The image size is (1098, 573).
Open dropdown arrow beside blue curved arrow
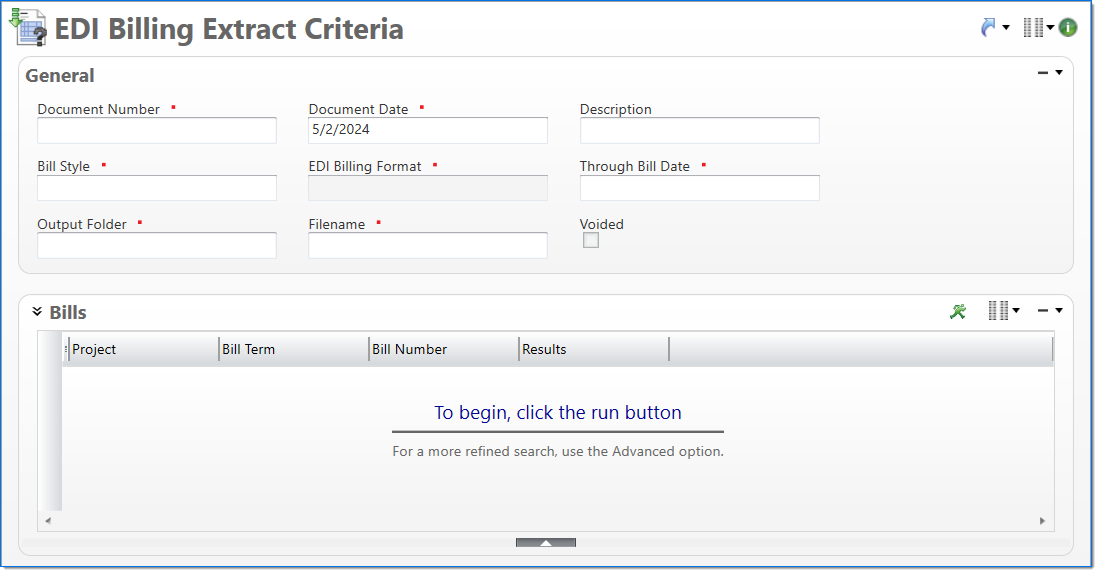click(1006, 28)
